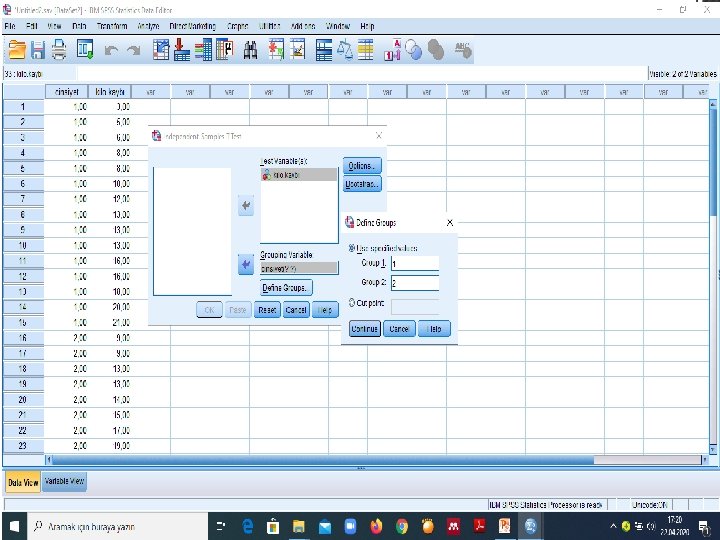This screenshot has width=720, height=540.
Task: Select the 'Cut point' radio button
Action: (x=352, y=303)
